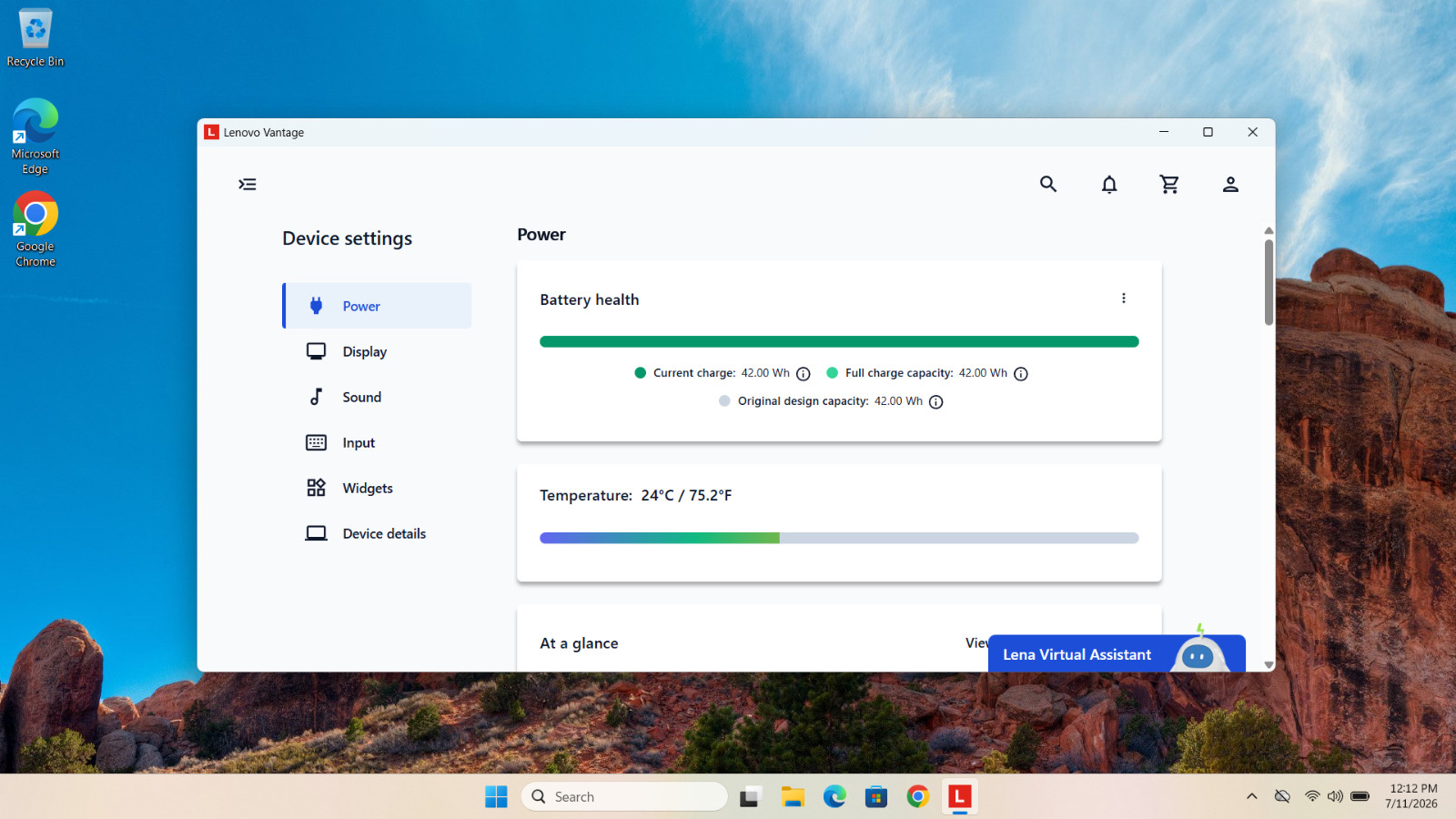
Task: Open search with the magnifier icon
Action: click(1048, 185)
